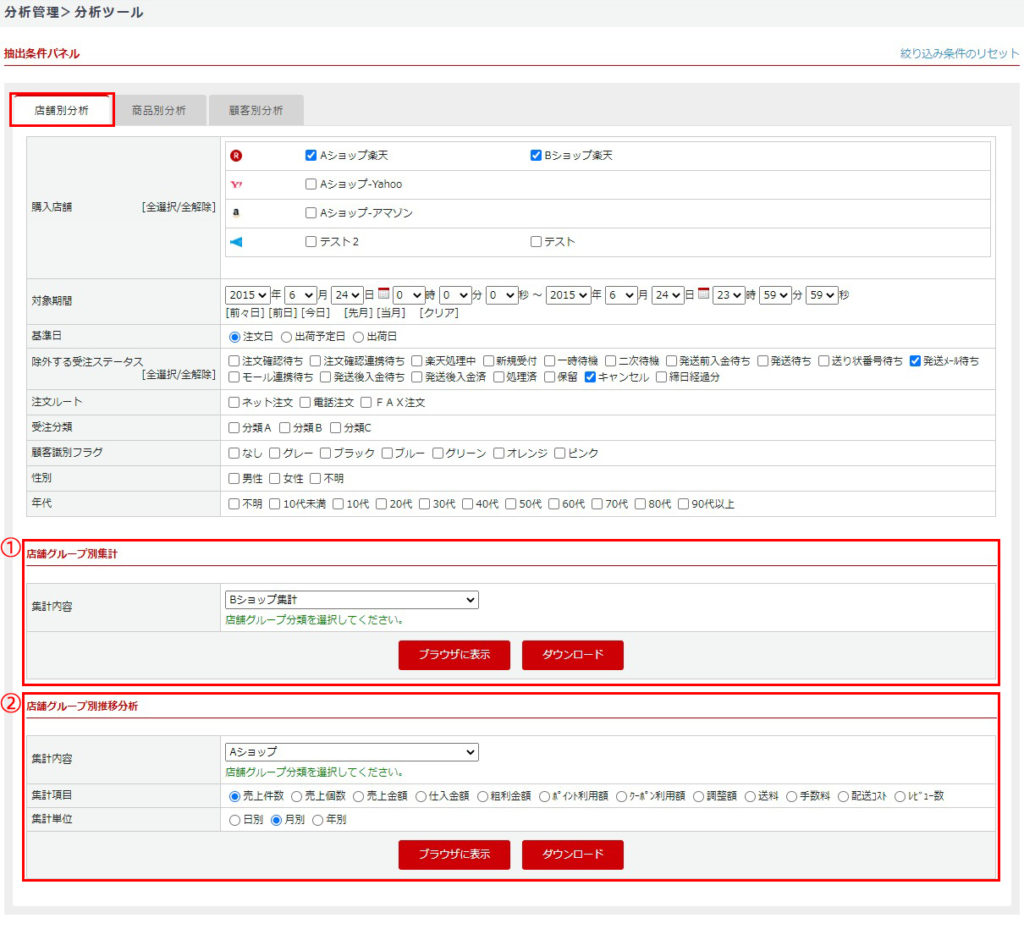Screen dimensions: 1024x929
Task: Uncheck the Aショップ楽天 store checkbox
Action: point(311,156)
